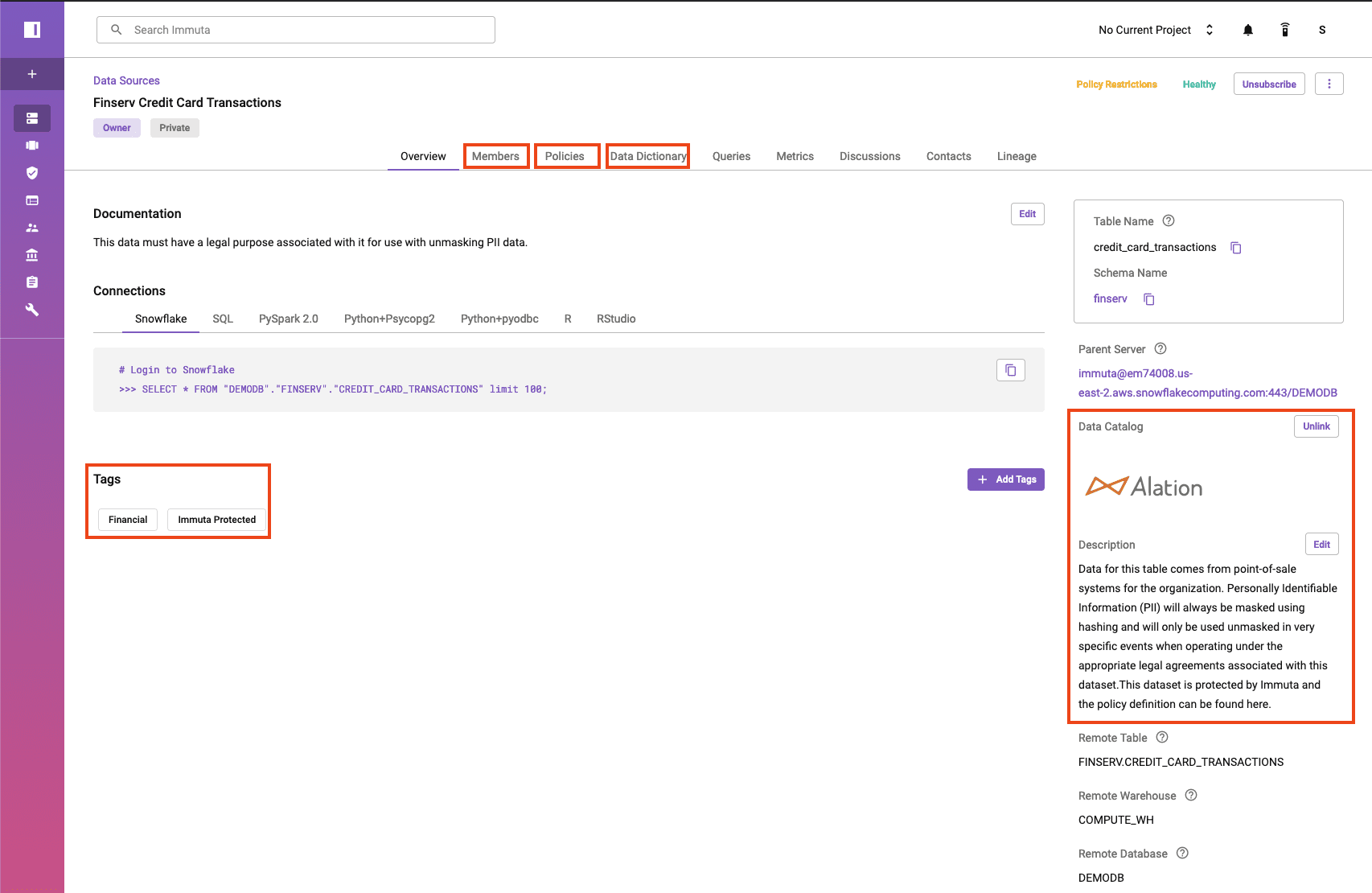
Task: Click the Table Name help icon
Action: pyautogui.click(x=1169, y=221)
